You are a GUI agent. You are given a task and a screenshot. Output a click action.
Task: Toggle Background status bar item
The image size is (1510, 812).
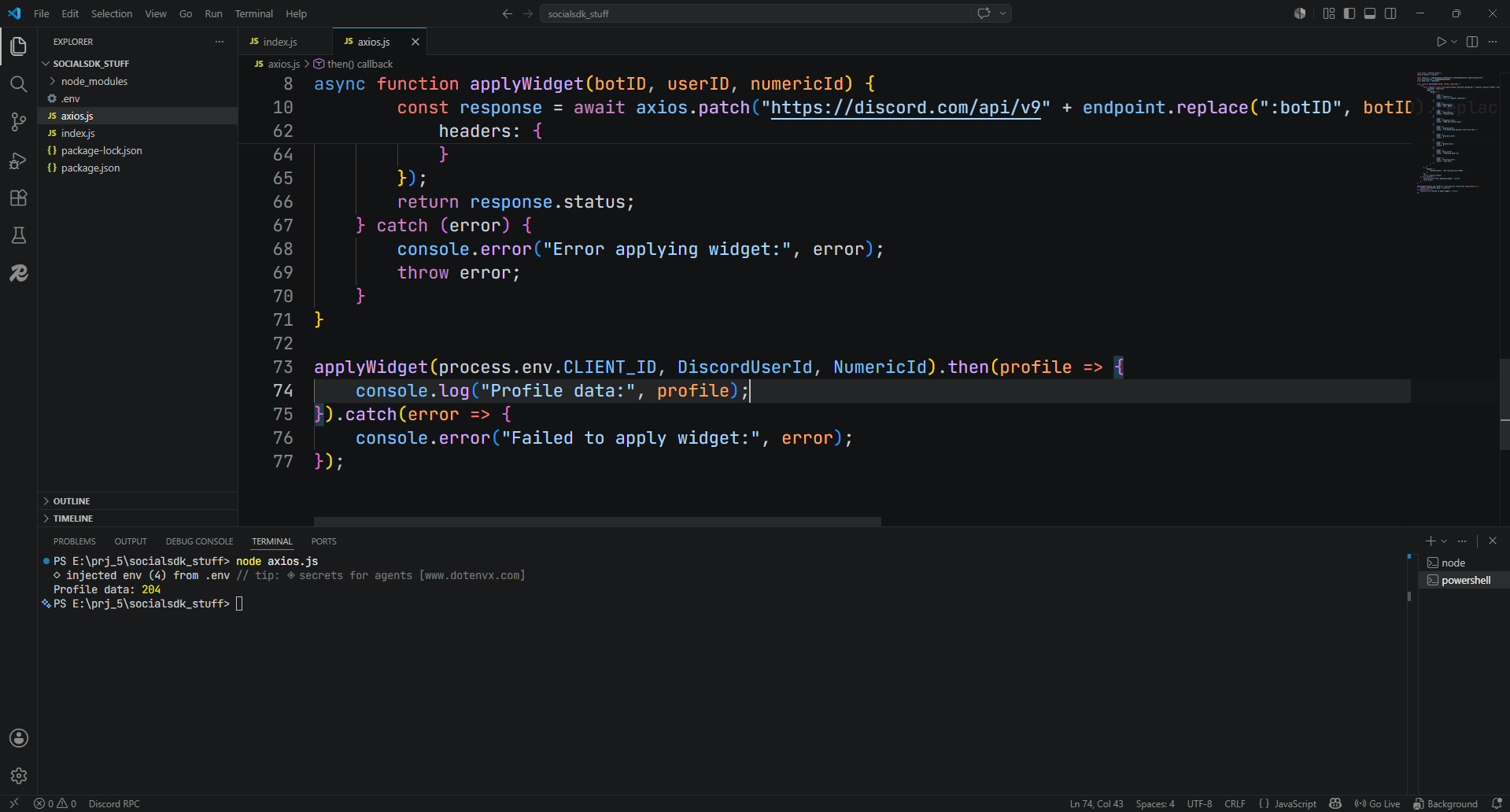click(1445, 803)
